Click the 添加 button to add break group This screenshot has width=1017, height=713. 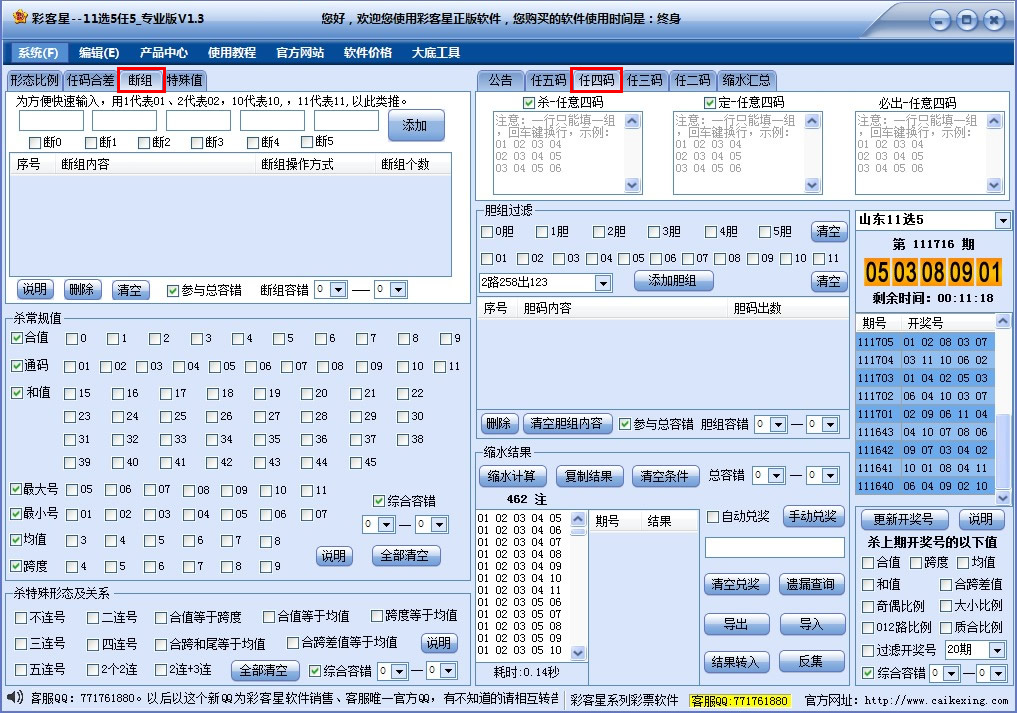click(x=416, y=126)
